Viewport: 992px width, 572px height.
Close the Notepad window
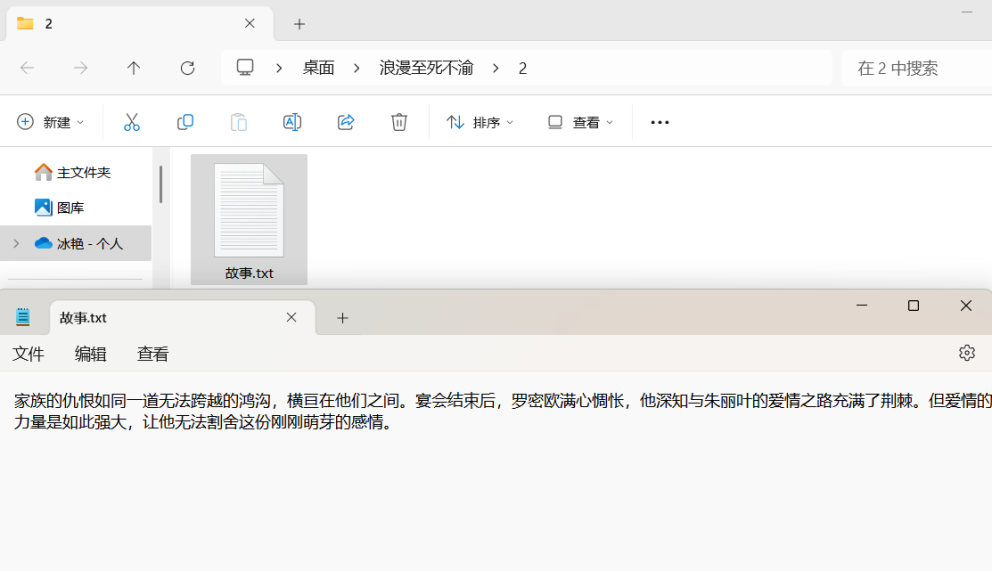point(966,306)
